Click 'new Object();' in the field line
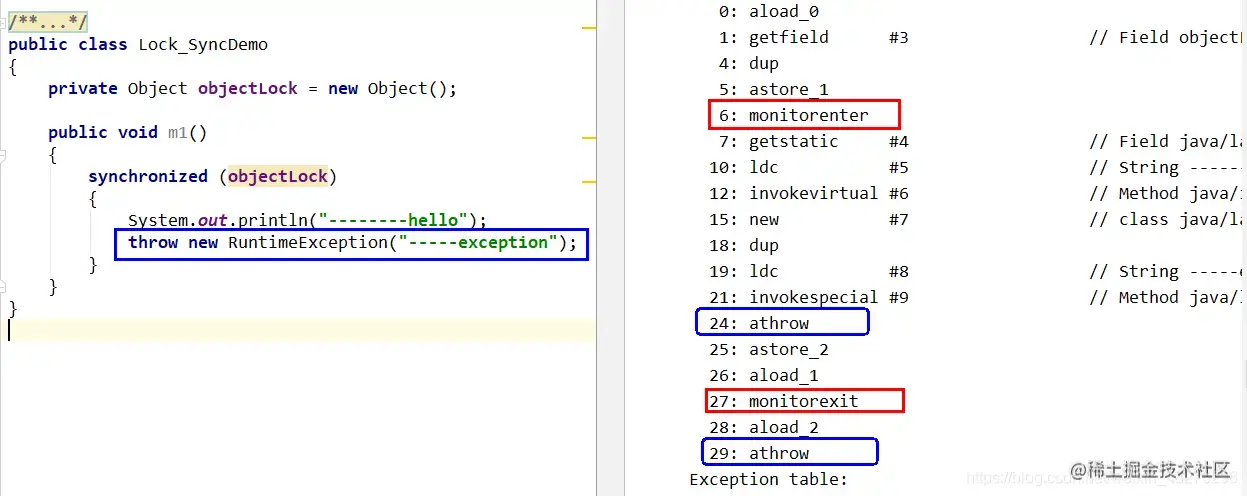The height and width of the screenshot is (496, 1247). pyautogui.click(x=392, y=88)
